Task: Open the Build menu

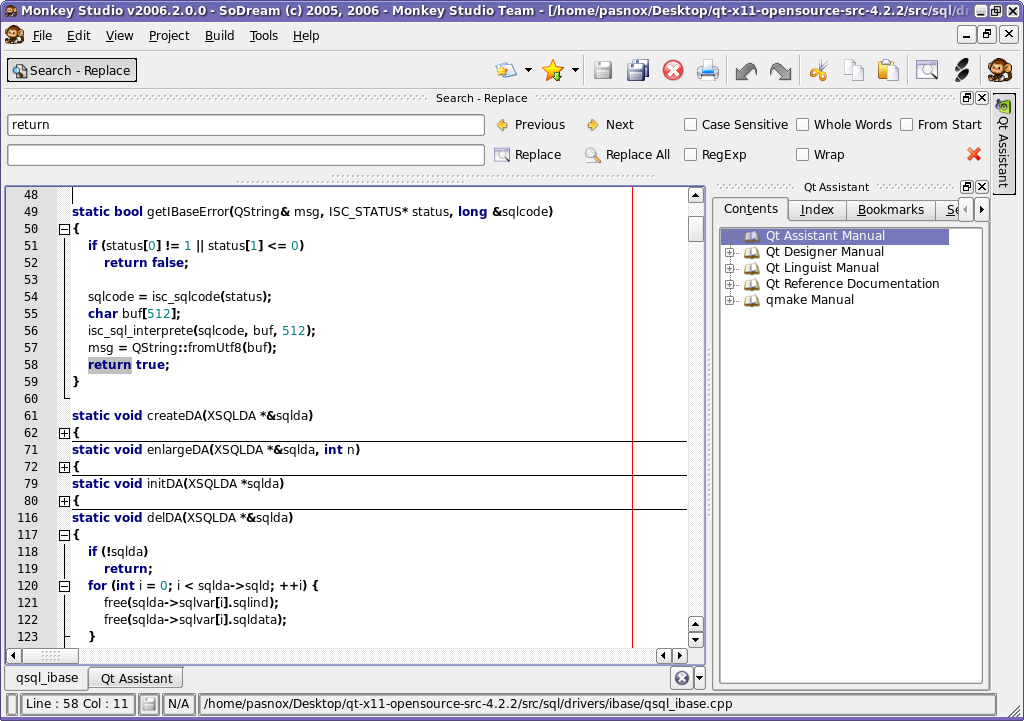Action: click(219, 35)
